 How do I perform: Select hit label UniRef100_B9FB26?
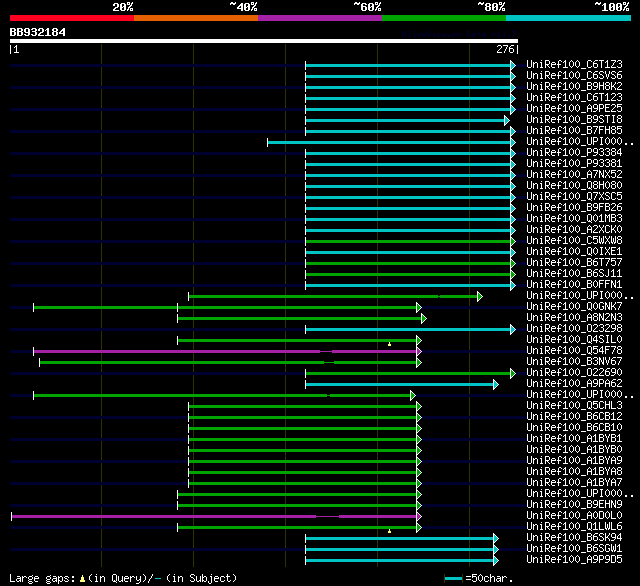pos(574,208)
